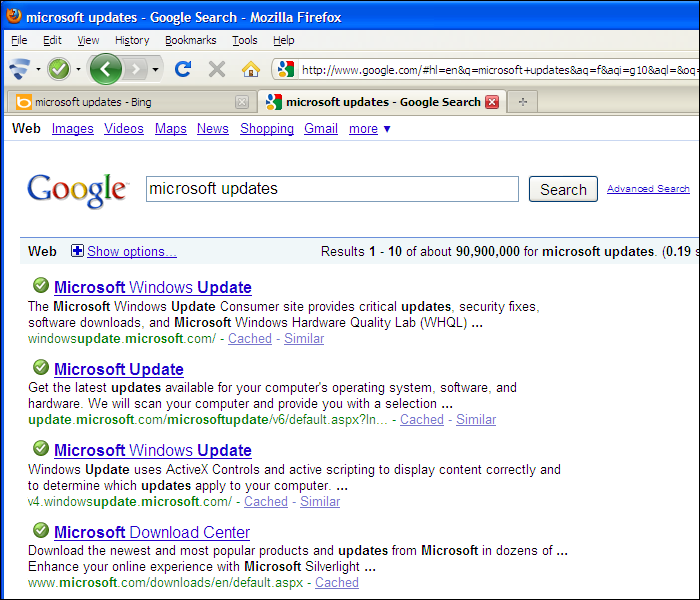
Task: Open Gmail link
Action: 321,129
